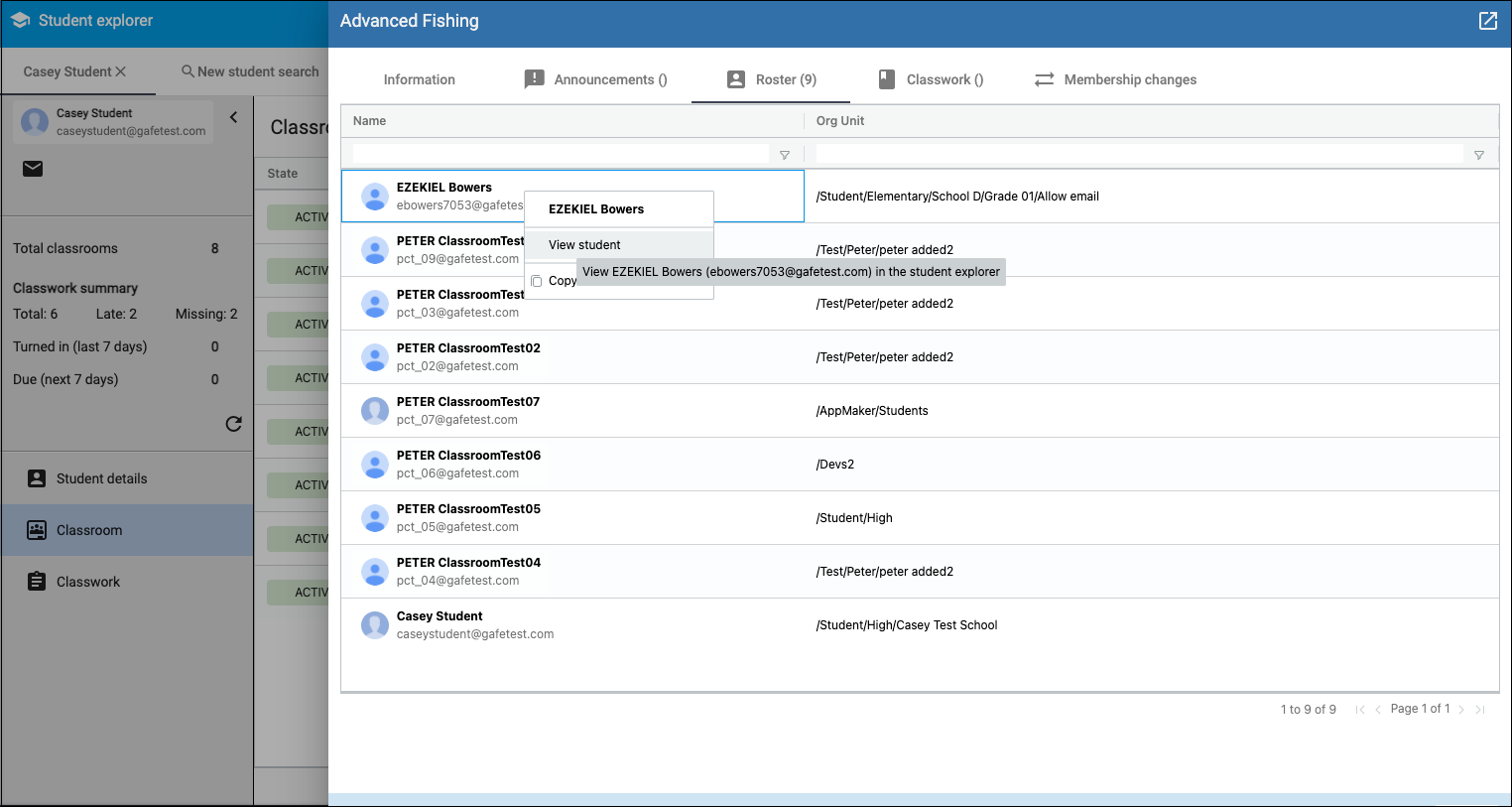Select the Casey Student tab
Screen dimensions: 1512x807
click(67, 71)
